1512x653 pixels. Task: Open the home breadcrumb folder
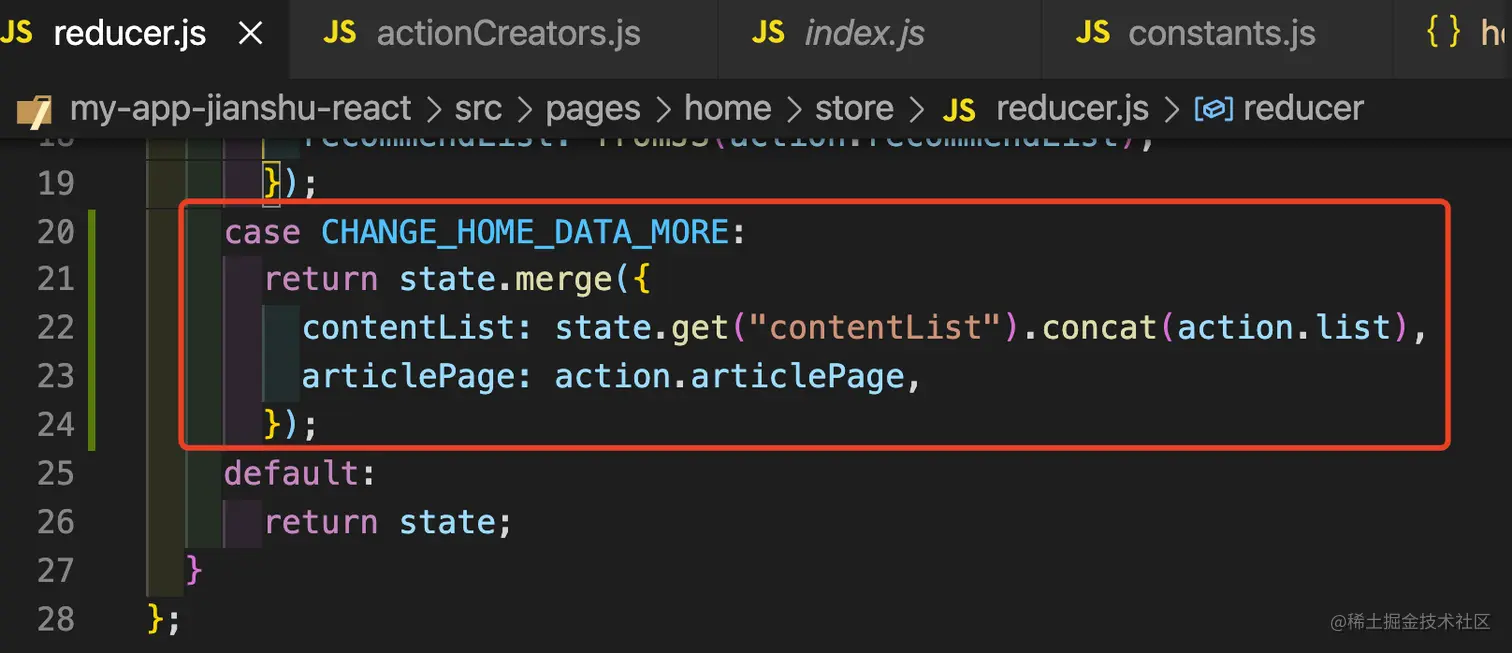point(727,108)
